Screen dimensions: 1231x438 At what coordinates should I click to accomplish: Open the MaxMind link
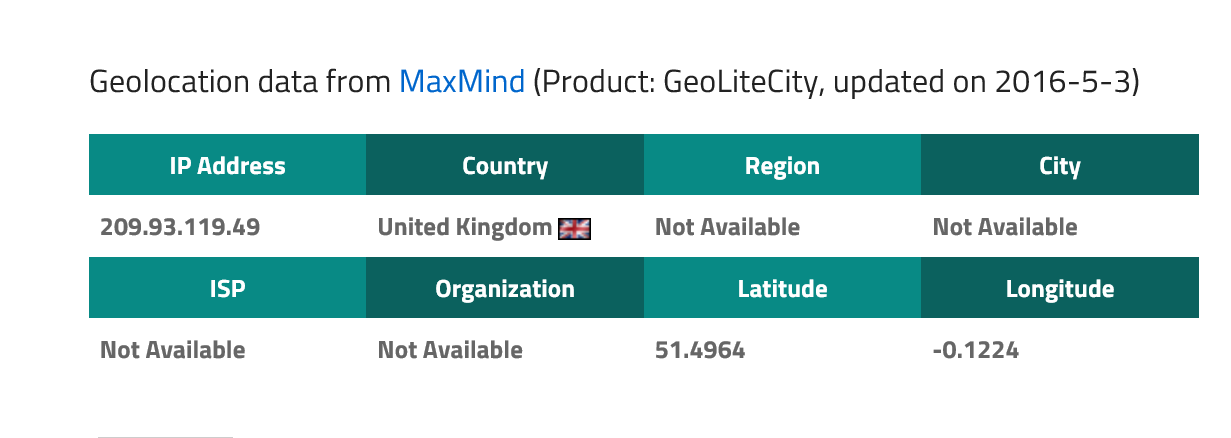pos(462,82)
